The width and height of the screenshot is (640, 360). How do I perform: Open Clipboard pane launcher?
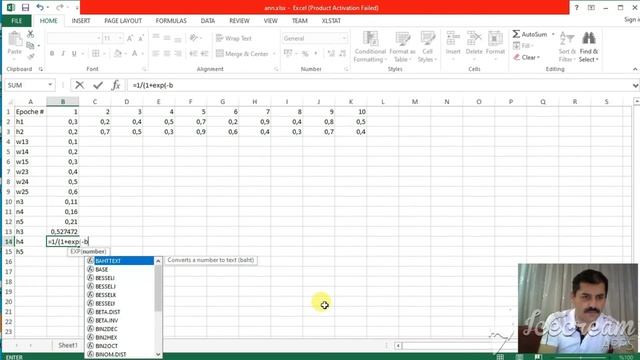coord(40,69)
